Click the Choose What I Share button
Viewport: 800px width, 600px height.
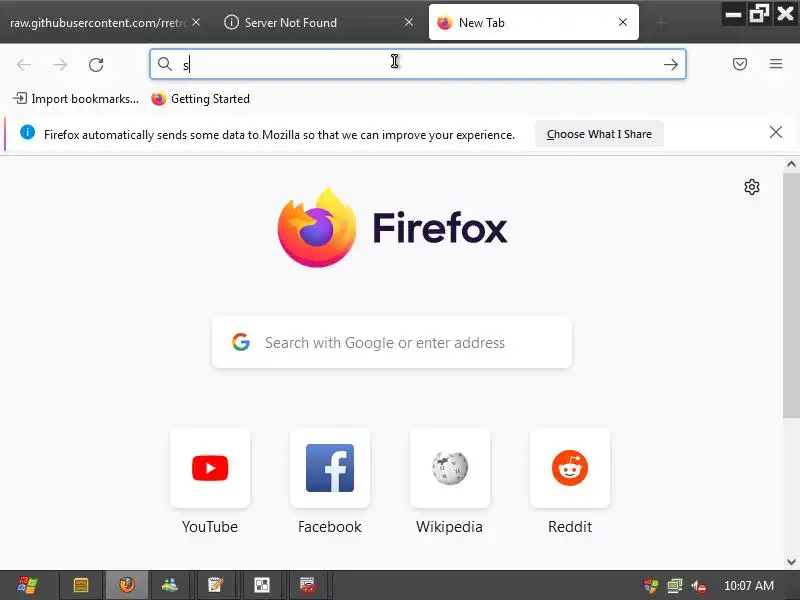[x=599, y=134]
